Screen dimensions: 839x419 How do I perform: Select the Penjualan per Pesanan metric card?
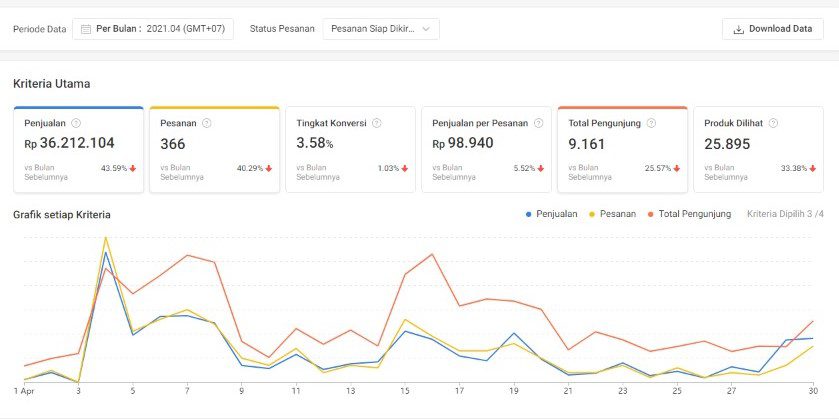point(486,149)
